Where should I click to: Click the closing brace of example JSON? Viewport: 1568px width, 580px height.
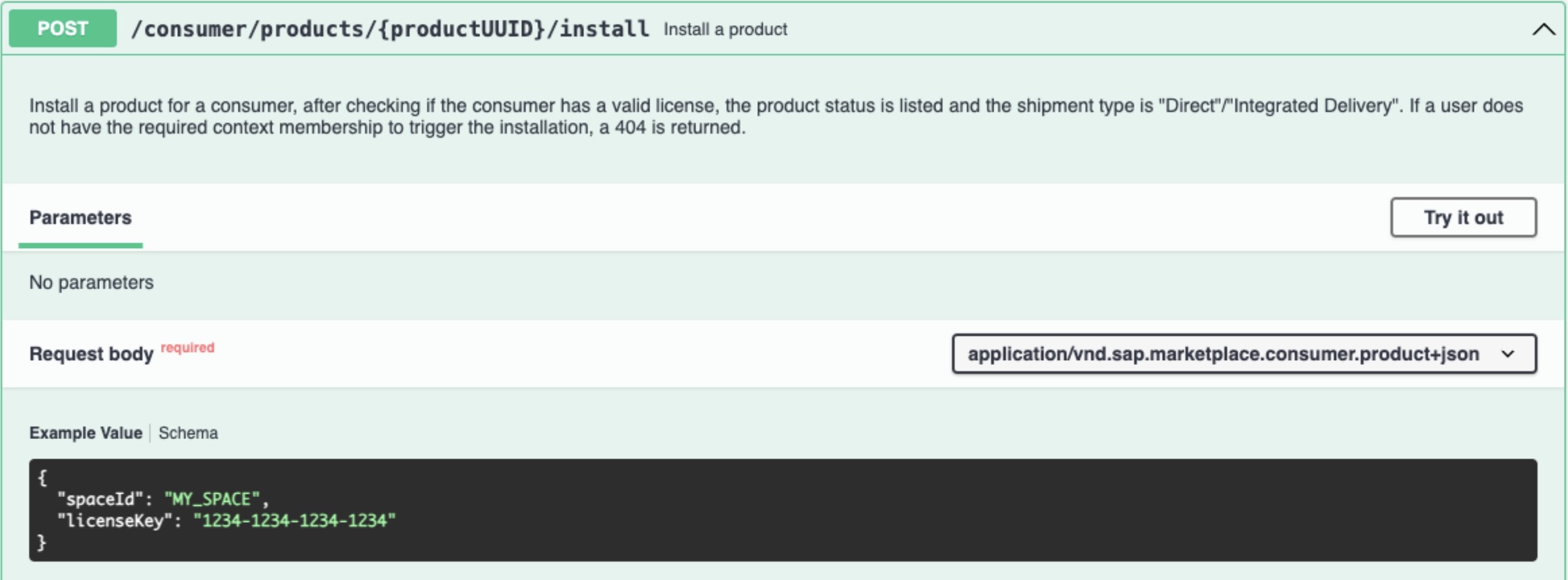(42, 543)
